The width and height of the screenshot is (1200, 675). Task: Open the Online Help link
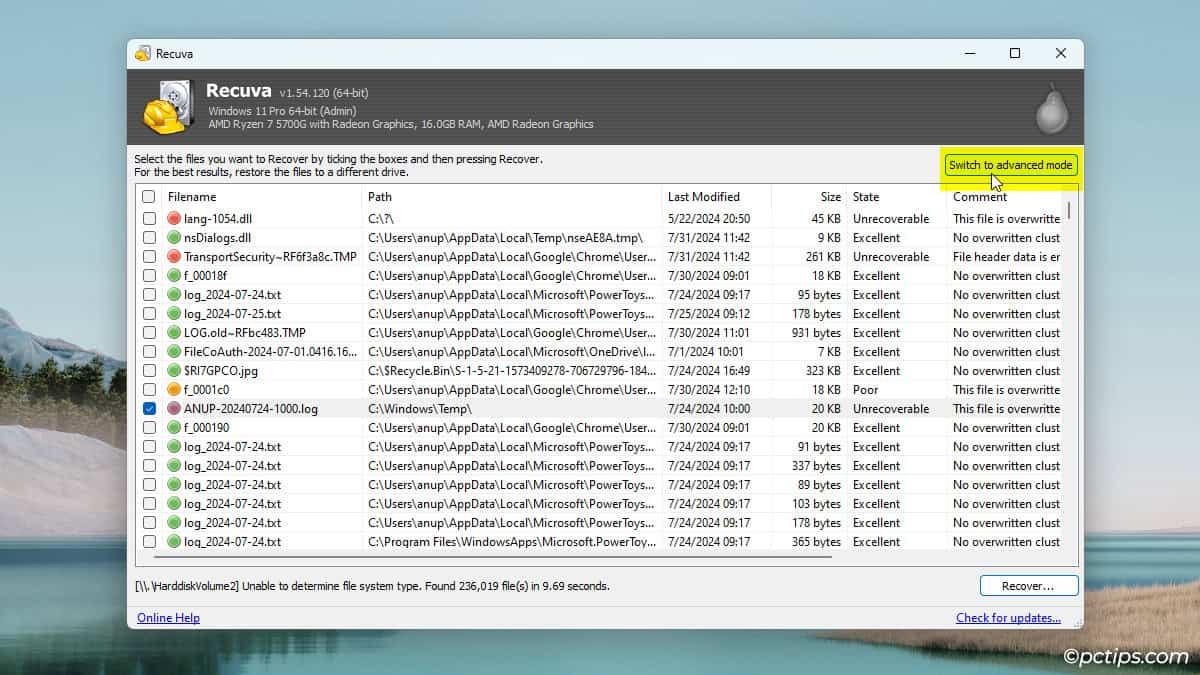[x=168, y=618]
